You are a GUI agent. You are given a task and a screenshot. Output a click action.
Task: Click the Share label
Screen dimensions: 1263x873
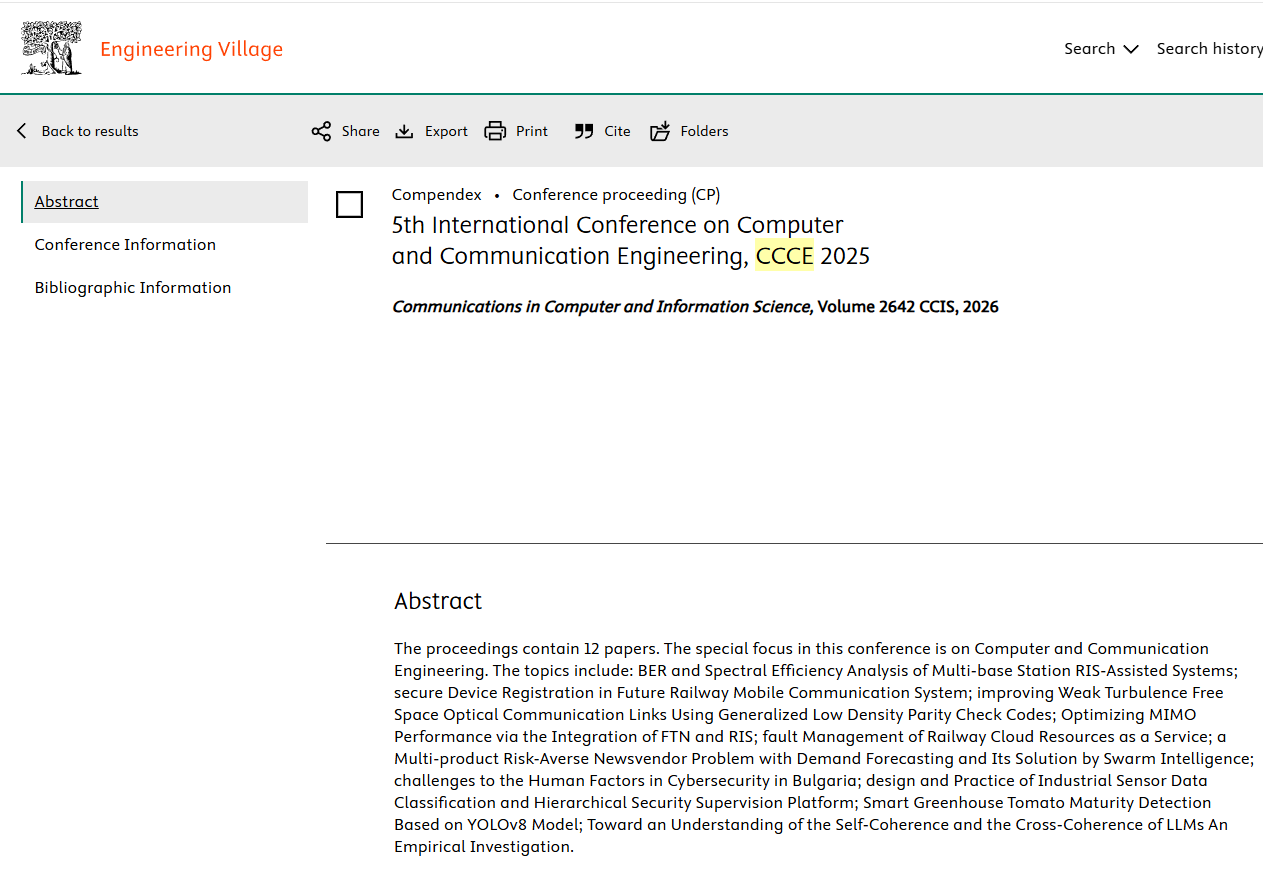pos(360,131)
